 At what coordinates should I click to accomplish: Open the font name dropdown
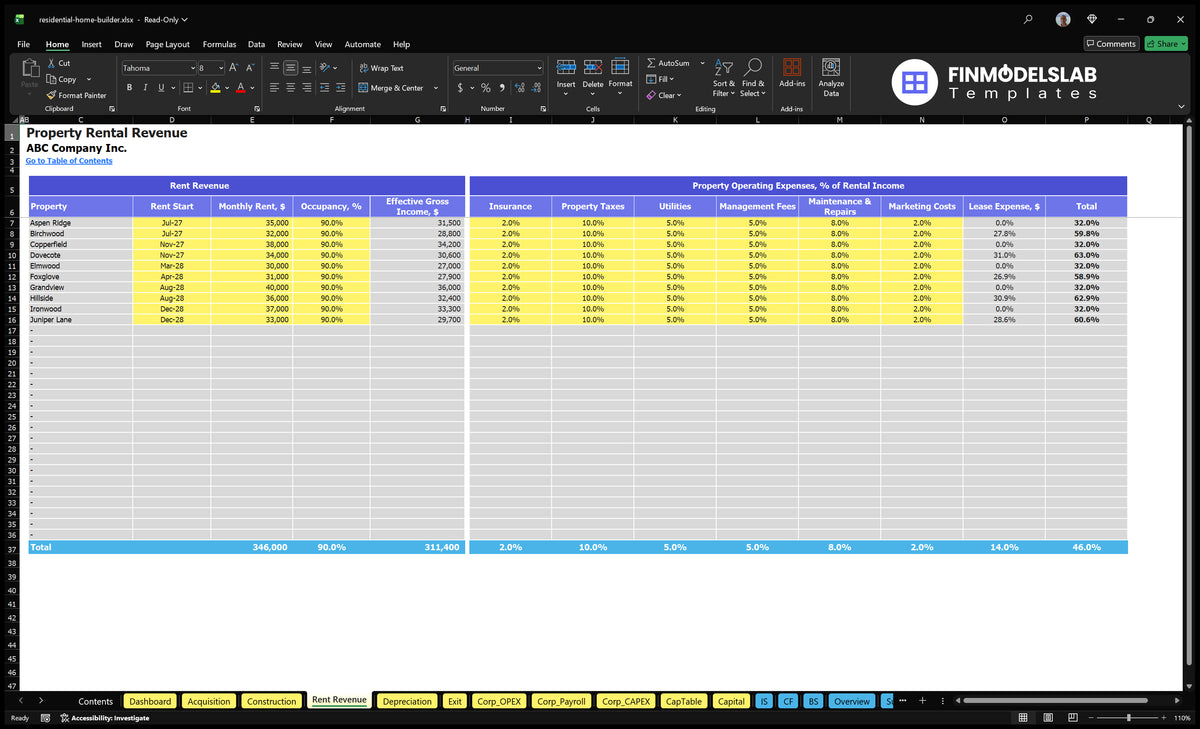point(191,68)
